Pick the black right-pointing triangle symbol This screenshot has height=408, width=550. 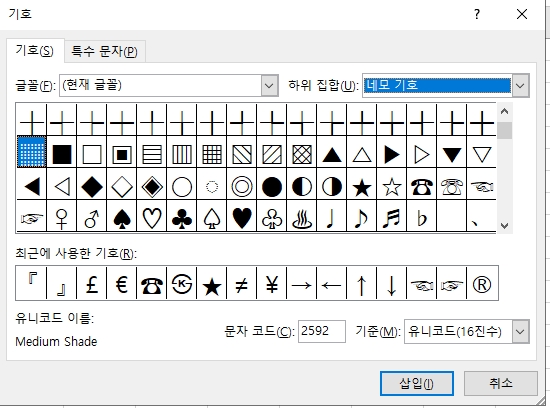pyautogui.click(x=392, y=154)
